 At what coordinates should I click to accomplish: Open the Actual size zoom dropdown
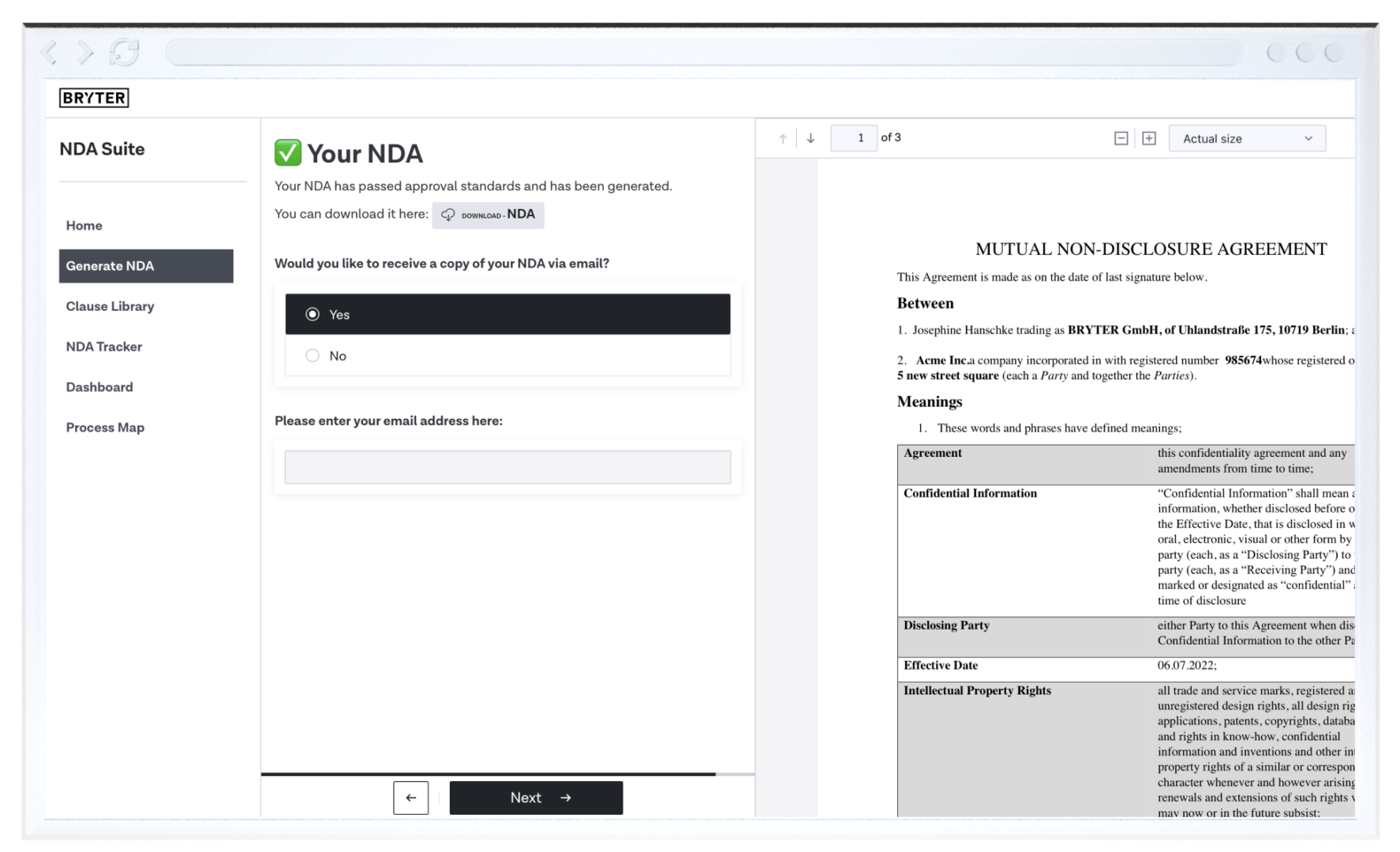tap(1247, 138)
